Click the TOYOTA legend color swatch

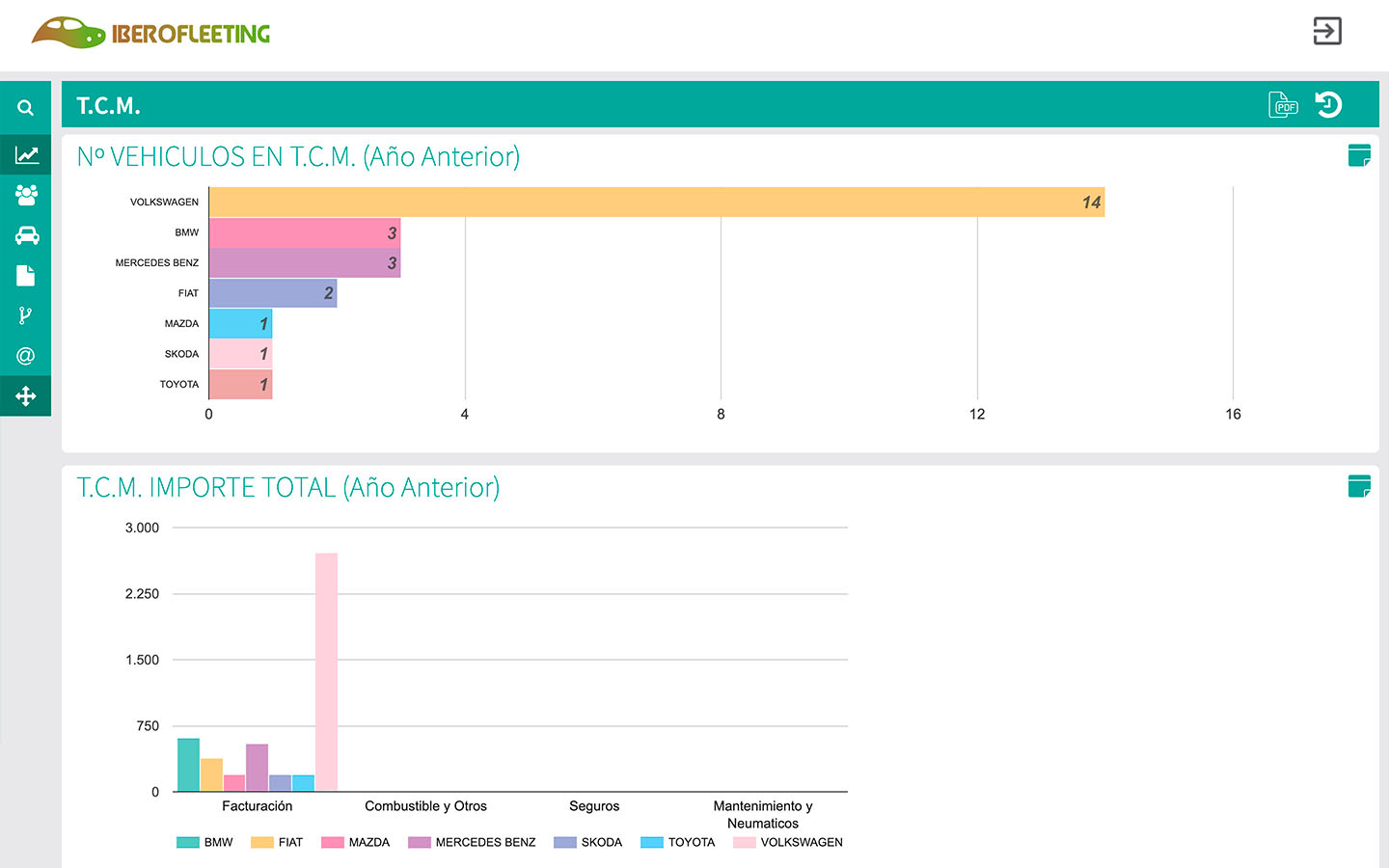[x=652, y=842]
